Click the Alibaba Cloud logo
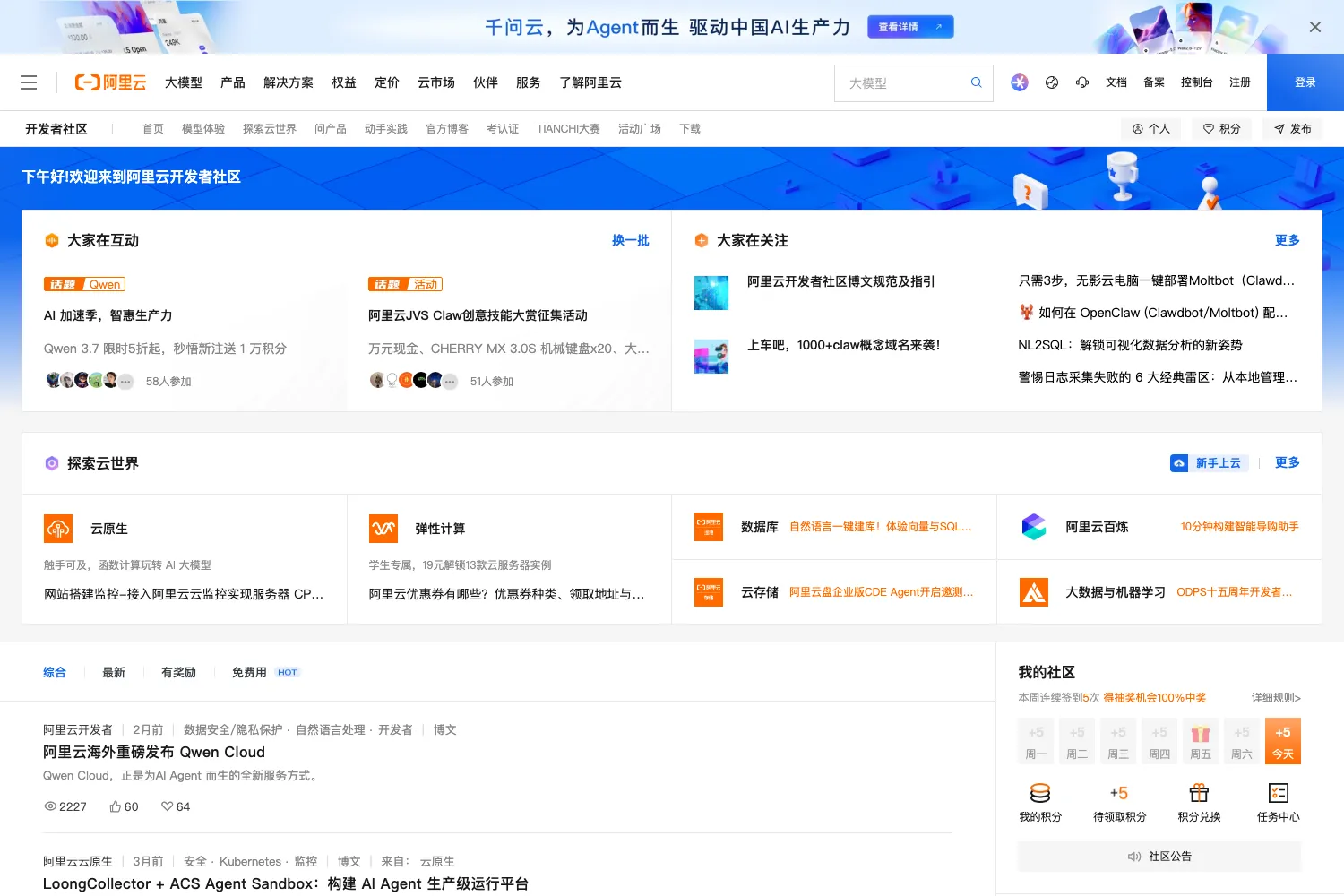1344x896 pixels. click(110, 82)
